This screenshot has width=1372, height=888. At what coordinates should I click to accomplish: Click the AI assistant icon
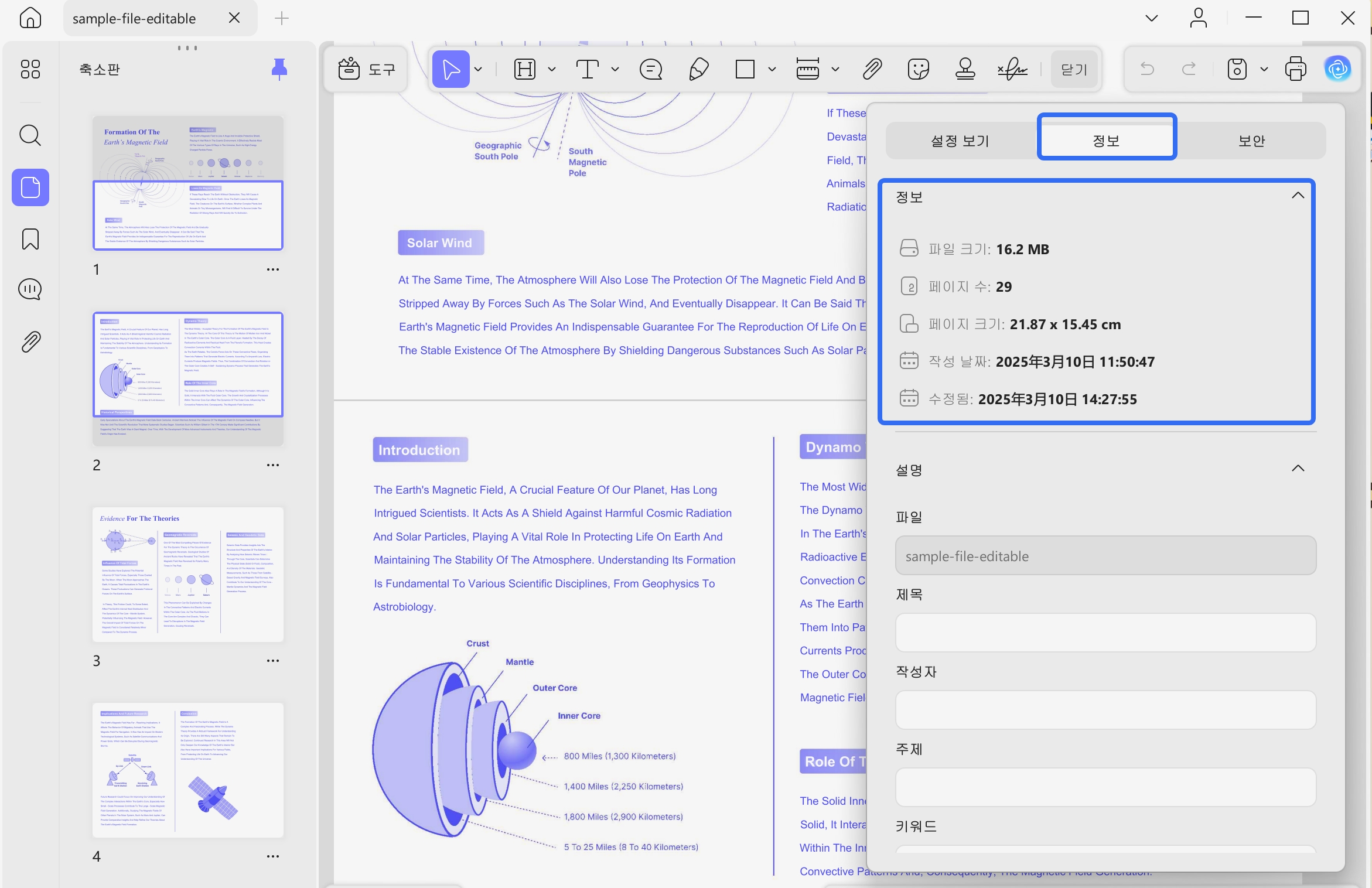[1338, 69]
